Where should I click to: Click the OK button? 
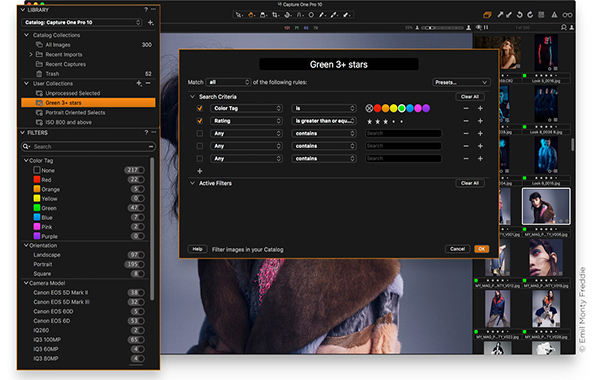(481, 249)
